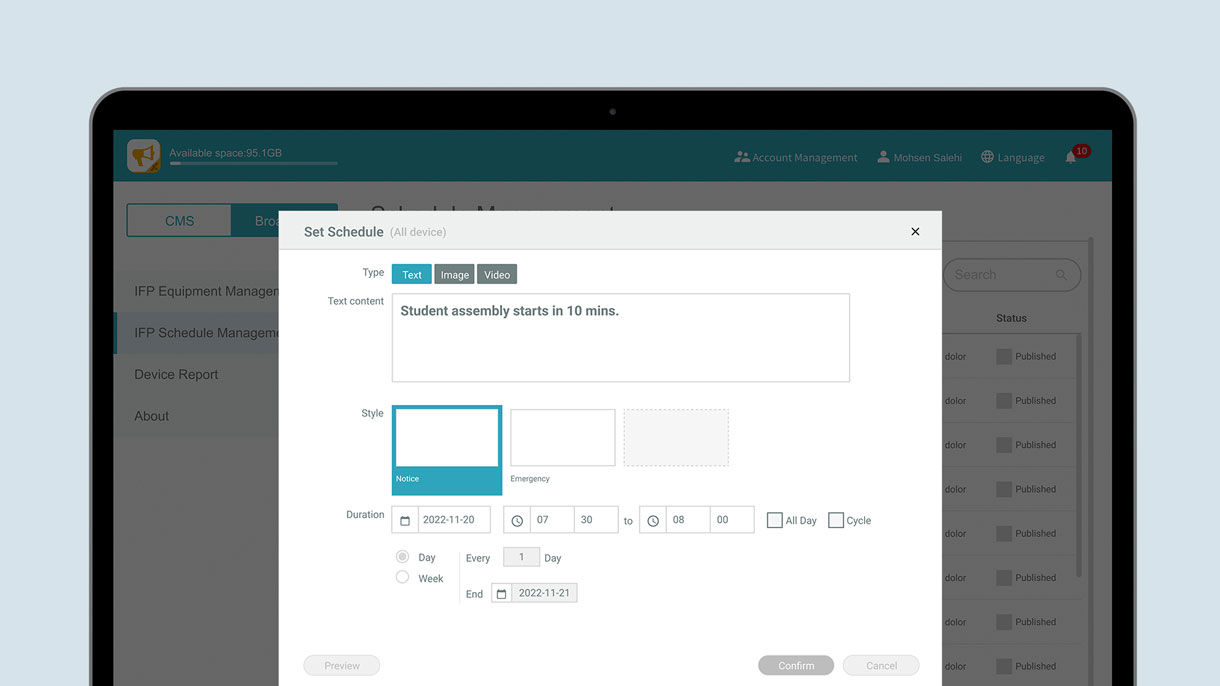The height and width of the screenshot is (686, 1220).
Task: Open Account Management in the header
Action: [796, 157]
